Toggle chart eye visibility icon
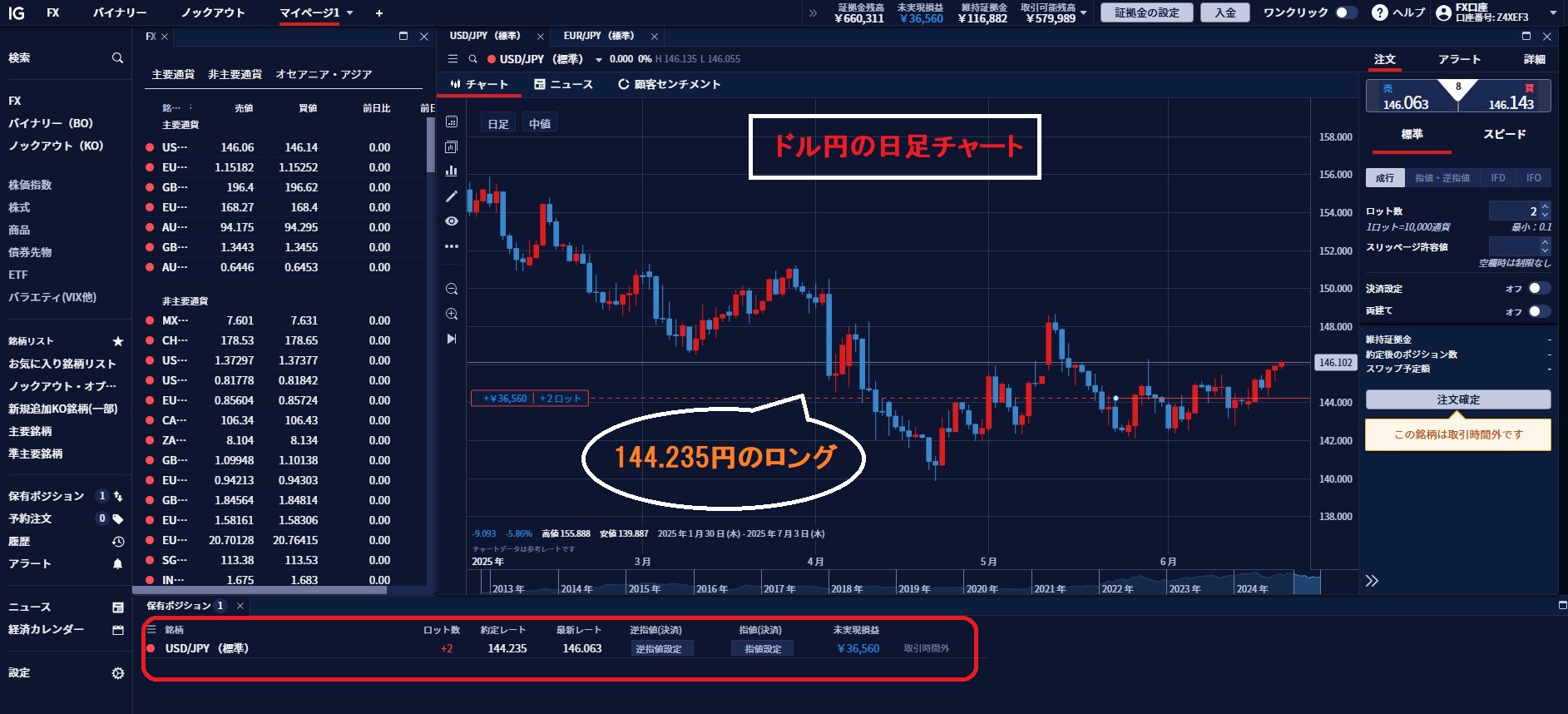This screenshot has height=714, width=1568. point(452,221)
